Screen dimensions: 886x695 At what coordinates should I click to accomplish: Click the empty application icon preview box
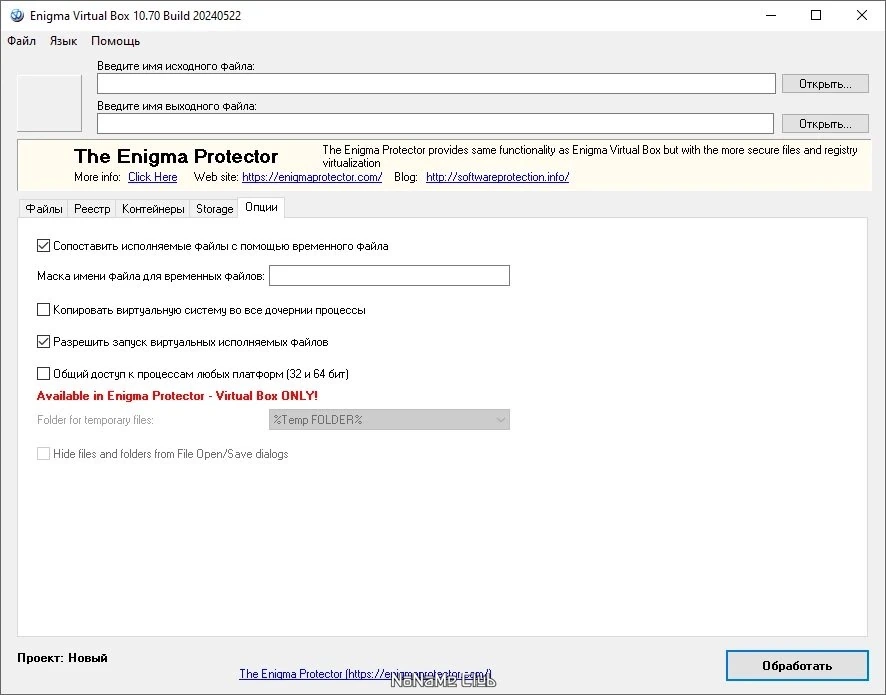(49, 103)
